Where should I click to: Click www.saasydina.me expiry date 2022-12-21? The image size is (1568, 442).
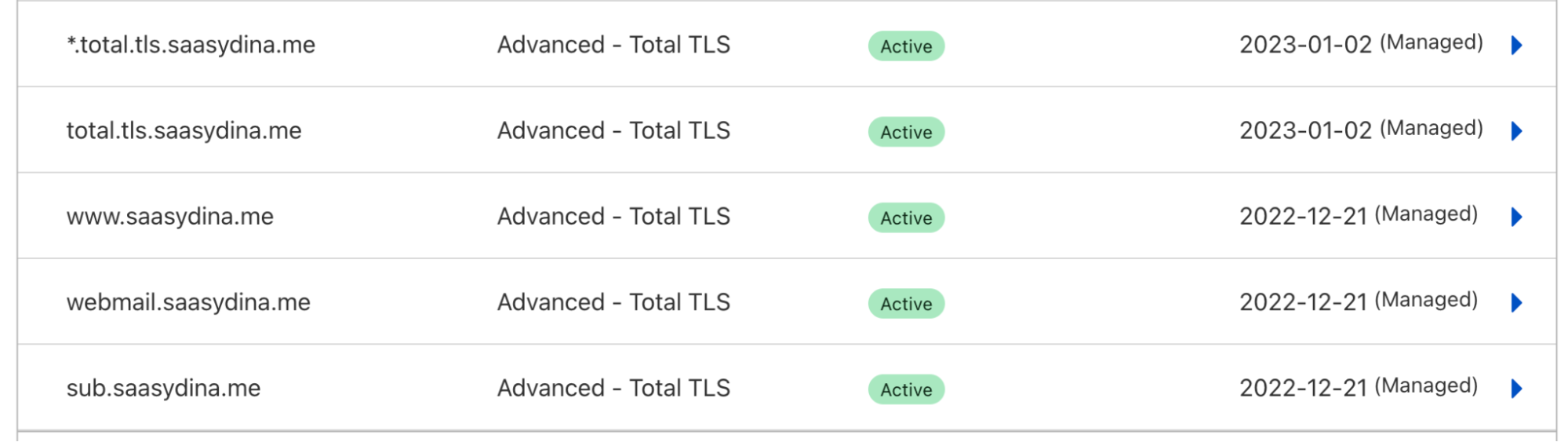tap(1303, 217)
